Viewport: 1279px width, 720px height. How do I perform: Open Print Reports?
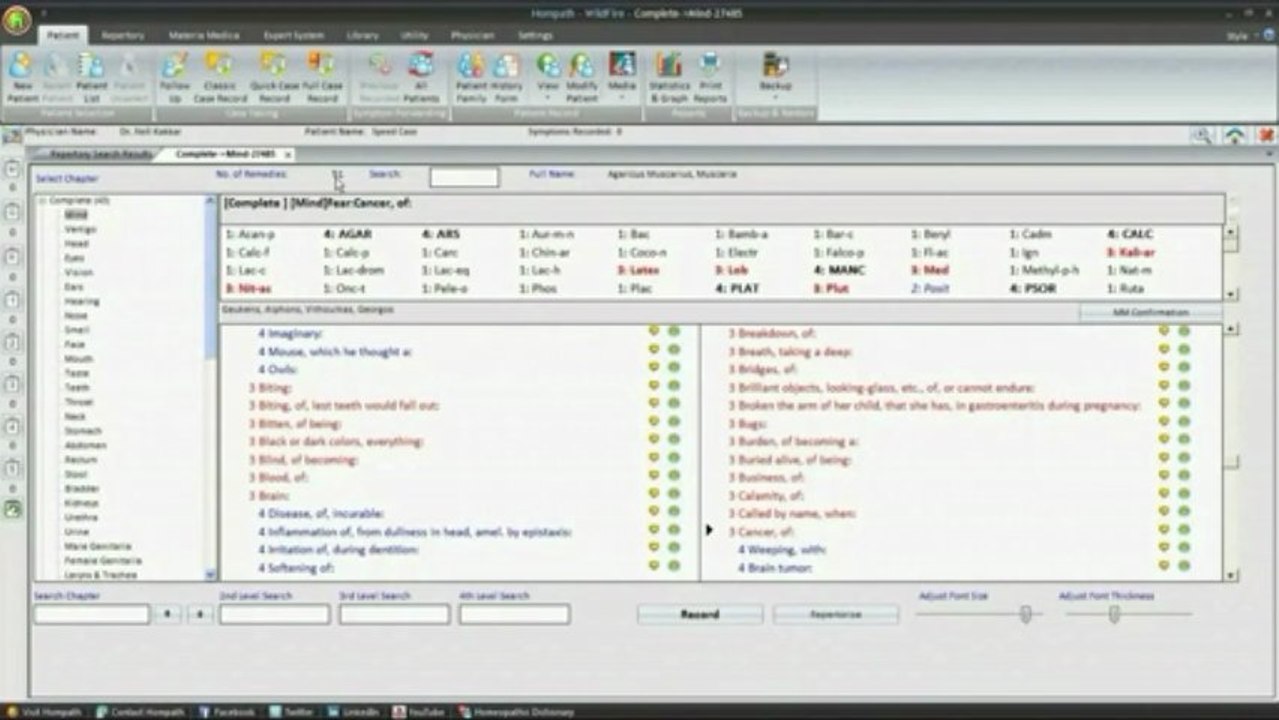point(710,77)
